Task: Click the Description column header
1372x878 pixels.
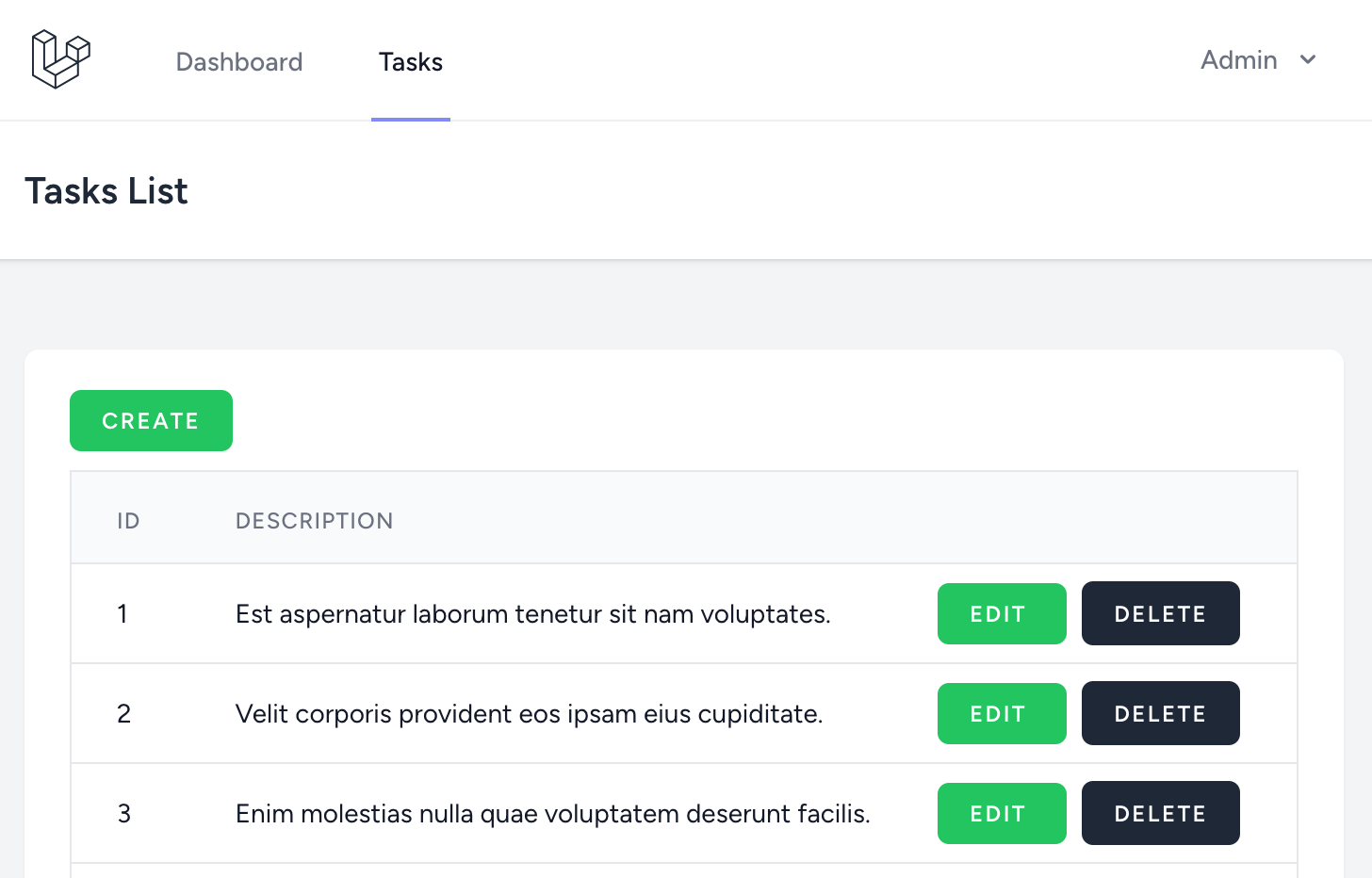Action: point(314,521)
